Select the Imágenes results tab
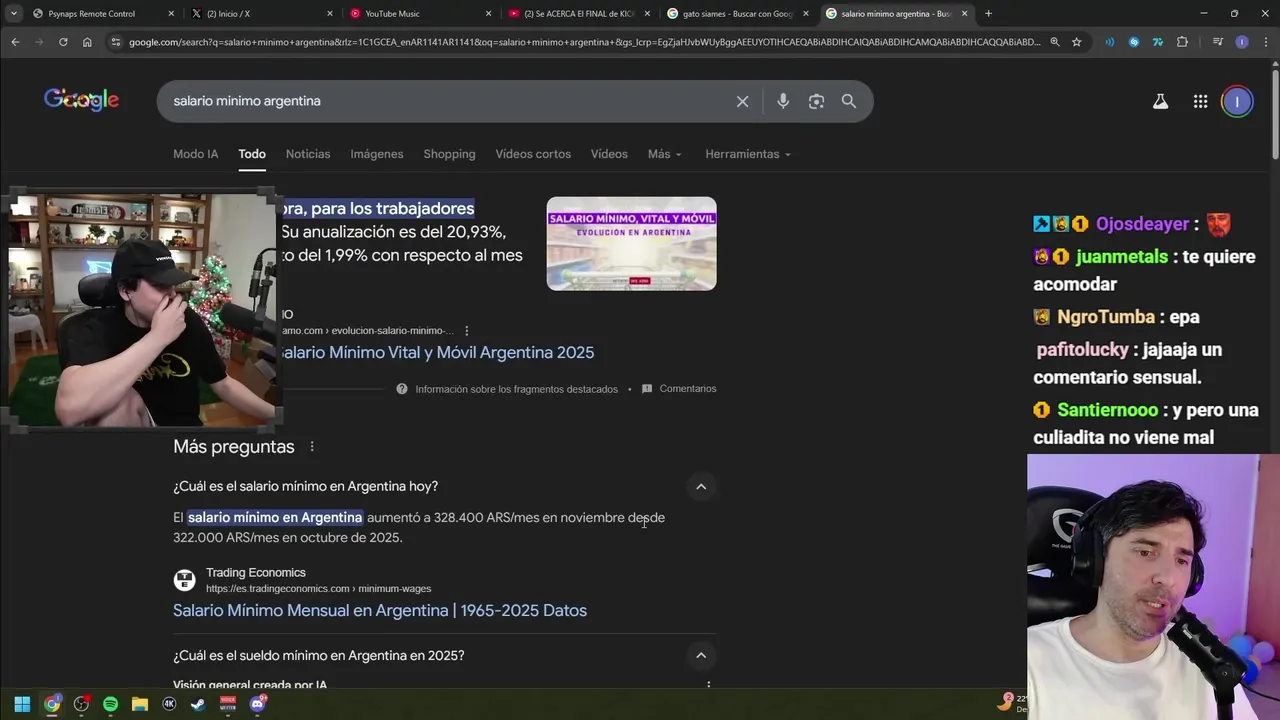The height and width of the screenshot is (720, 1280). [x=377, y=154]
